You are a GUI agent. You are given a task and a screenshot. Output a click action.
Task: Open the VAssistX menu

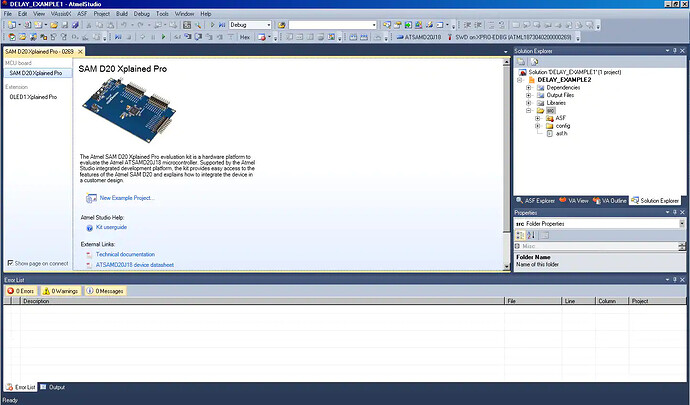tap(61, 14)
